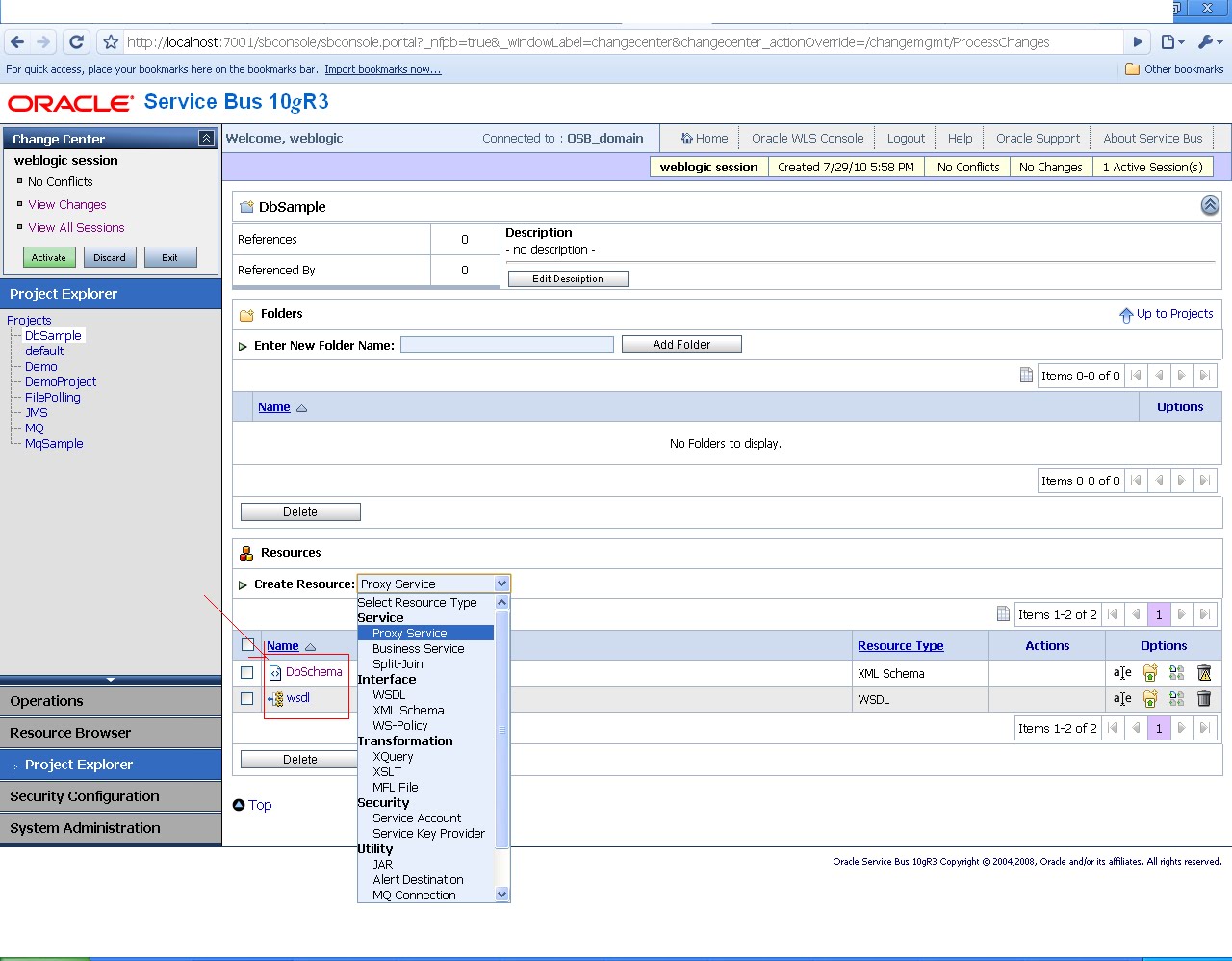Check the wsdl row checkbox
The height and width of the screenshot is (961, 1232).
point(247,699)
